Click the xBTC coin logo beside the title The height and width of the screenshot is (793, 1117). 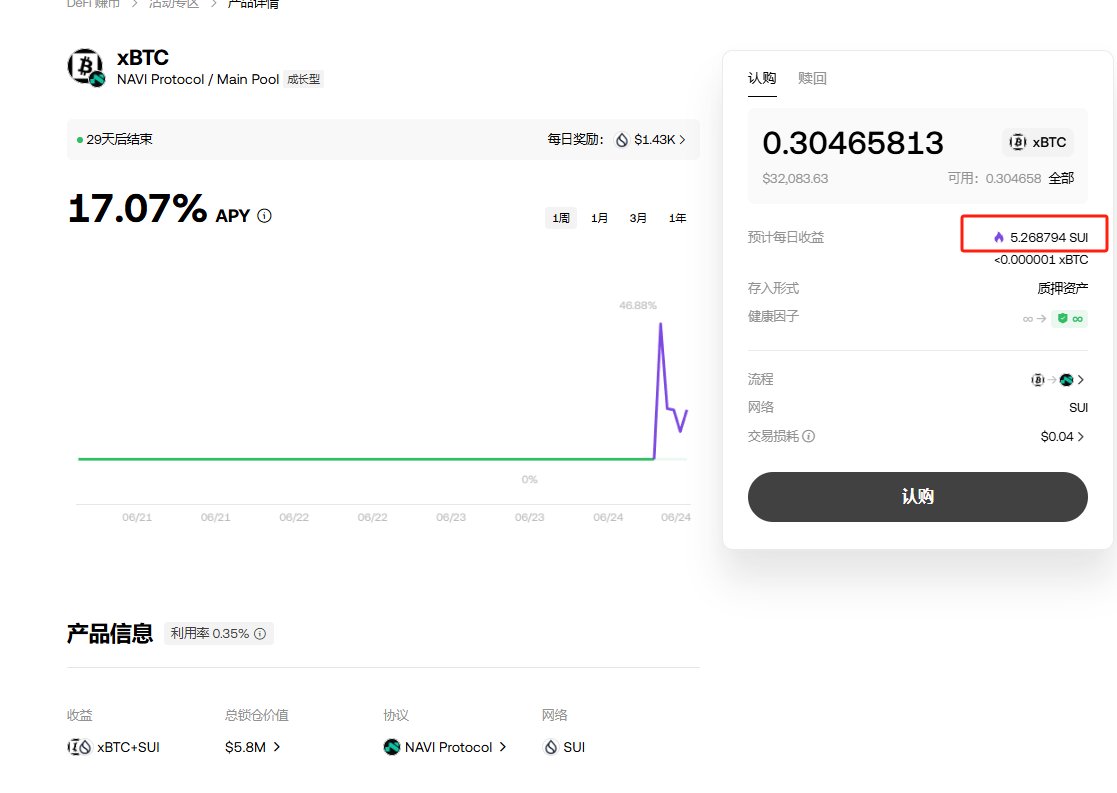(x=86, y=67)
